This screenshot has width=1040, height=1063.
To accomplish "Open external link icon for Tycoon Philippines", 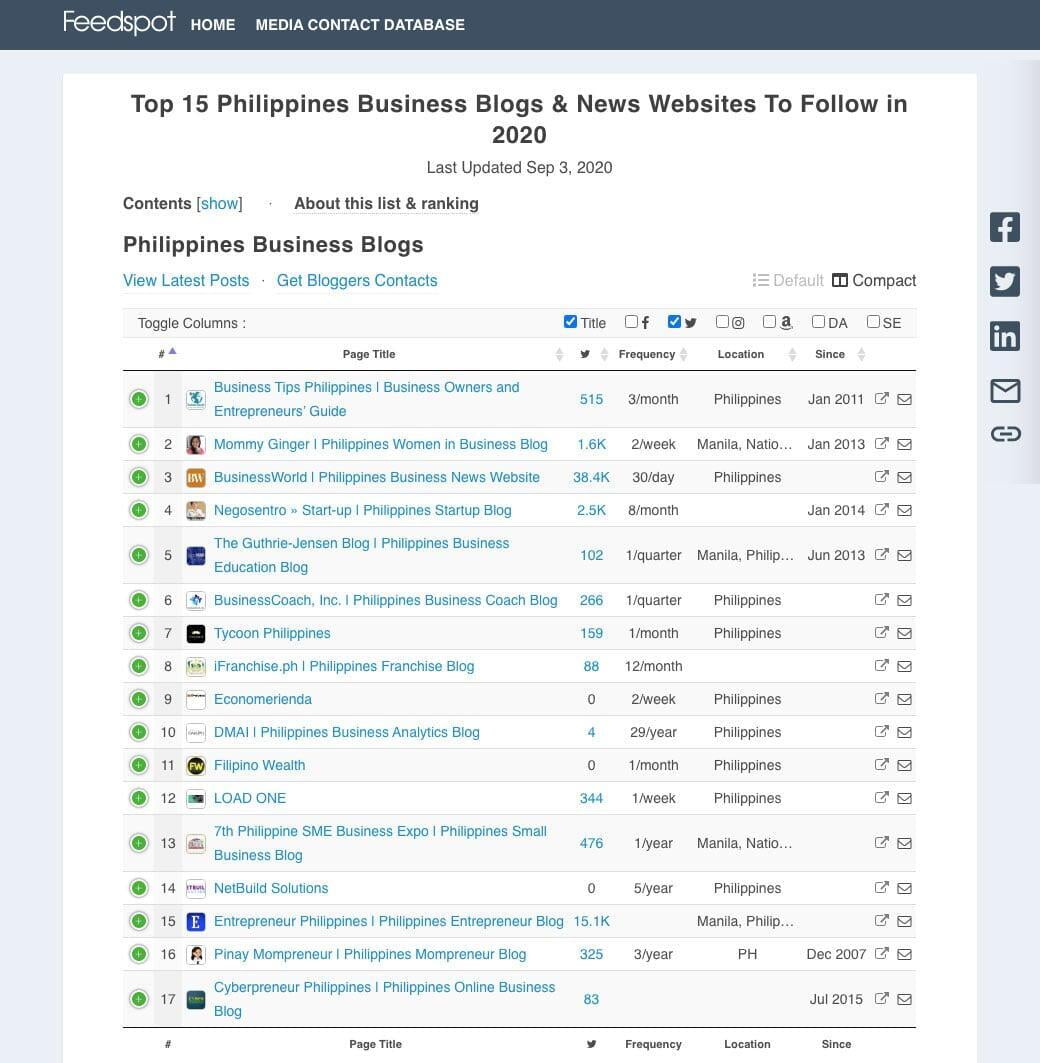I will click(x=881, y=633).
